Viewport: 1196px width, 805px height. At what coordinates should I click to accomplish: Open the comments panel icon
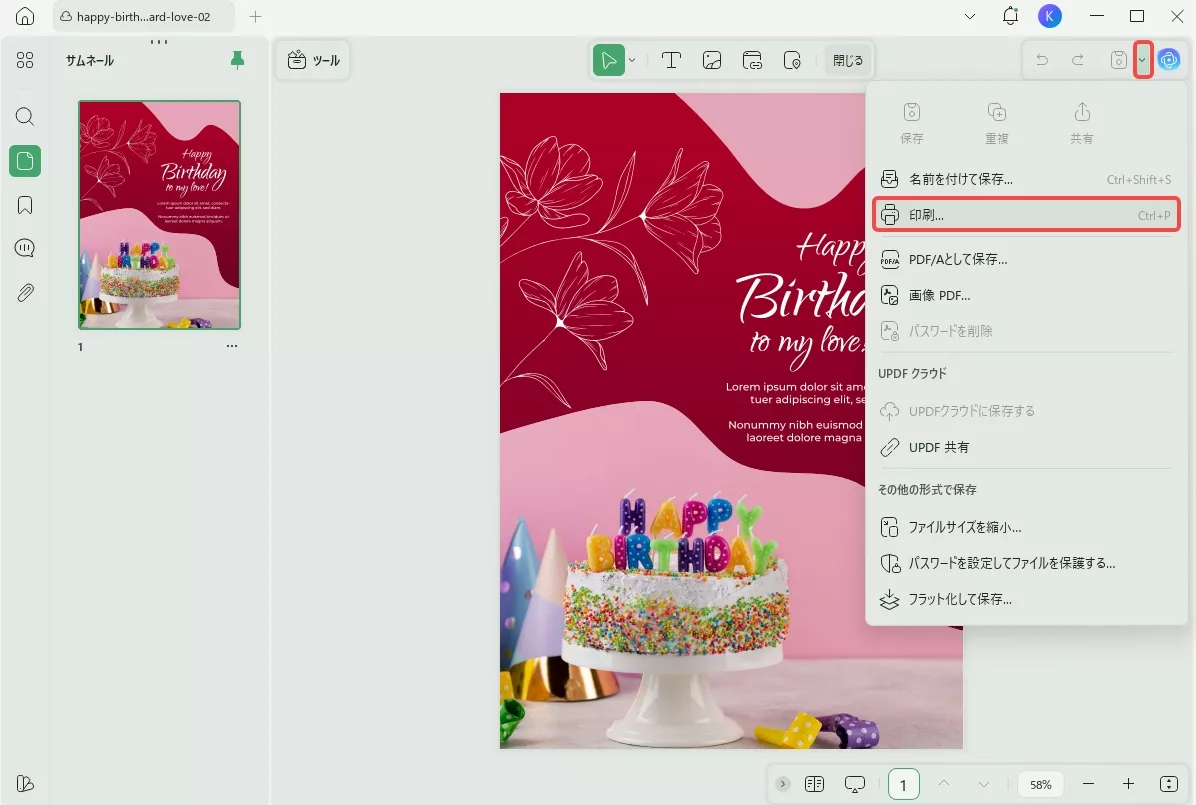pyautogui.click(x=25, y=248)
